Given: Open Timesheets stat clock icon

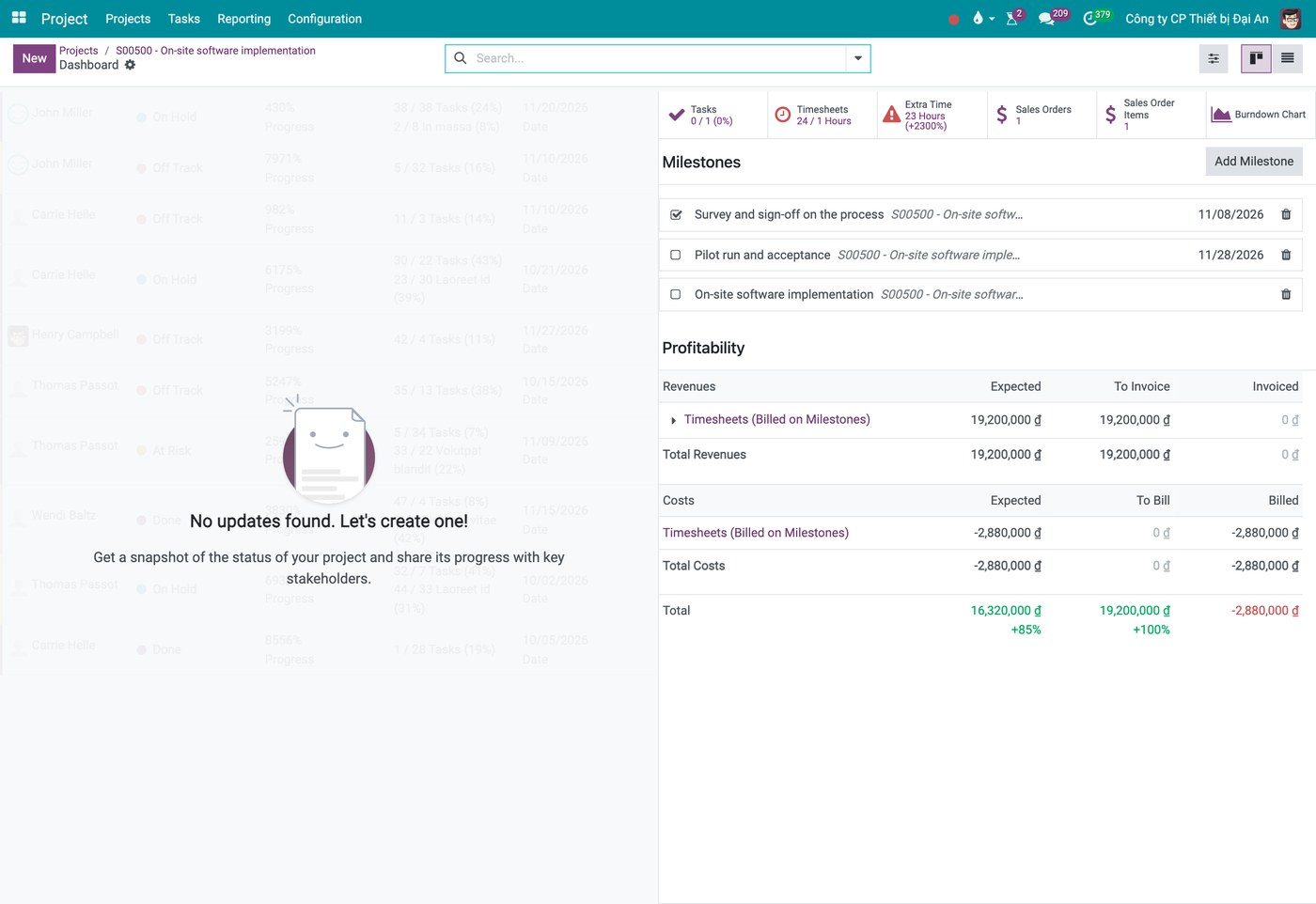Looking at the screenshot, I should 822,115.
